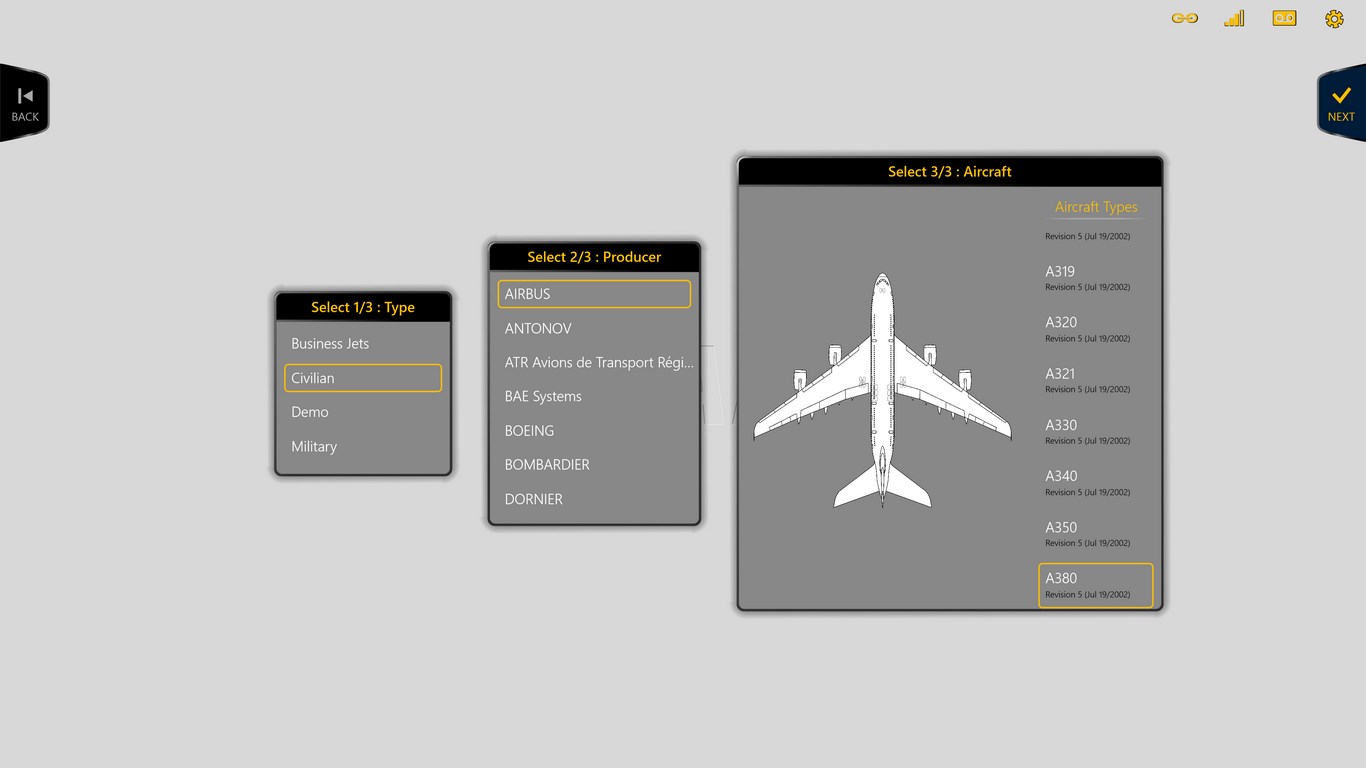Click the Aircraft Types heading
This screenshot has height=768, width=1366.
pos(1096,207)
